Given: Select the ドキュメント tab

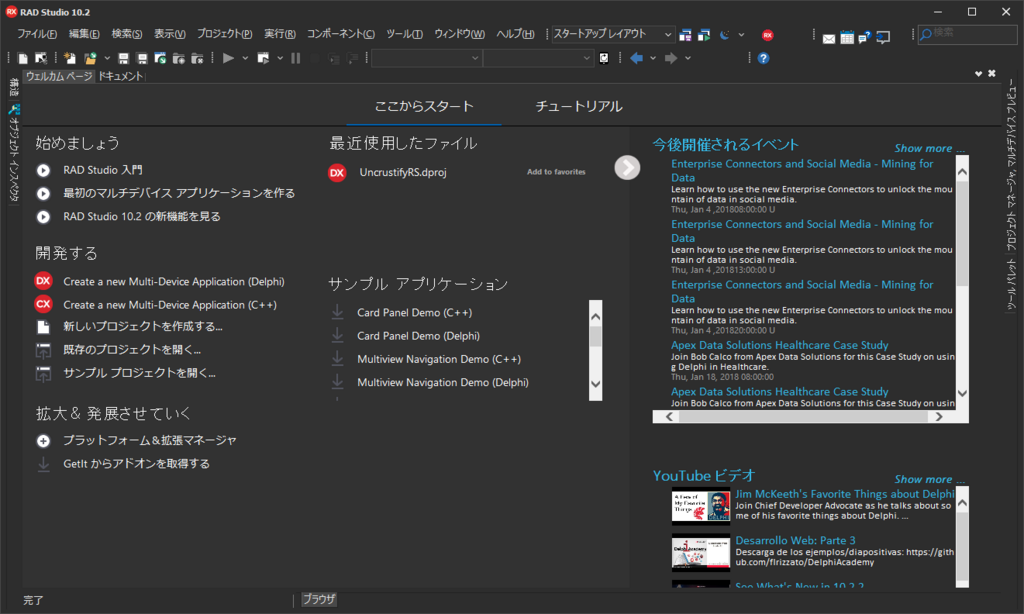Looking at the screenshot, I should 120,76.
